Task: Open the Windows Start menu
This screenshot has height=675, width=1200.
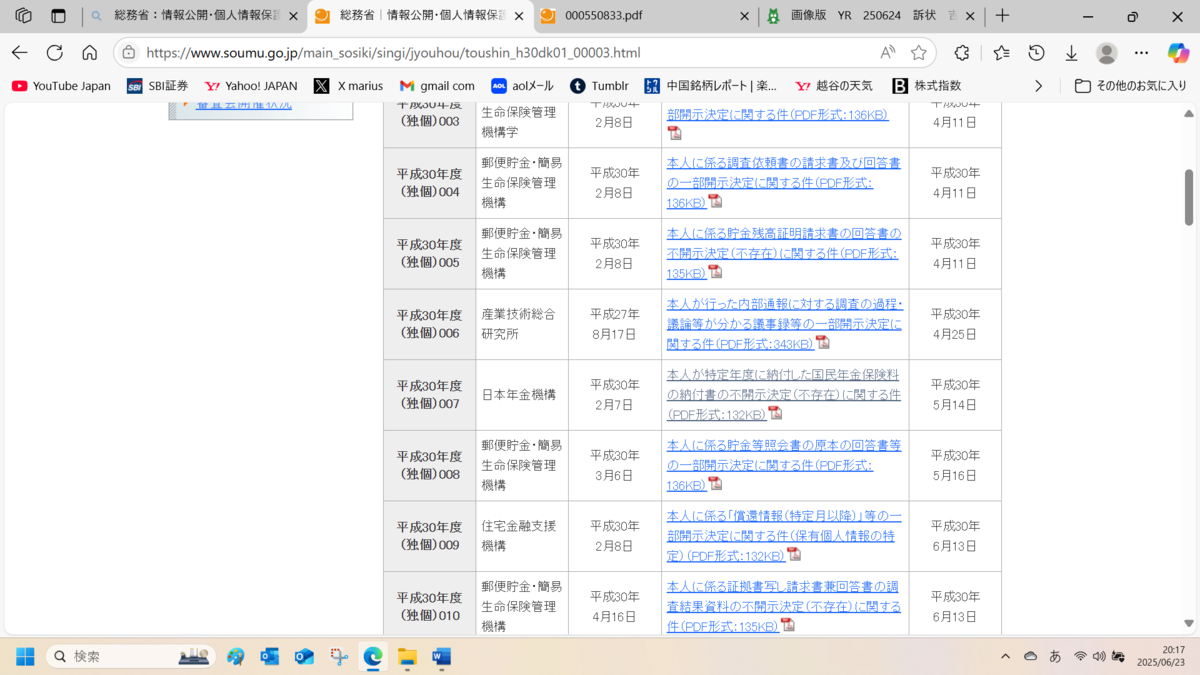Action: click(x=25, y=656)
